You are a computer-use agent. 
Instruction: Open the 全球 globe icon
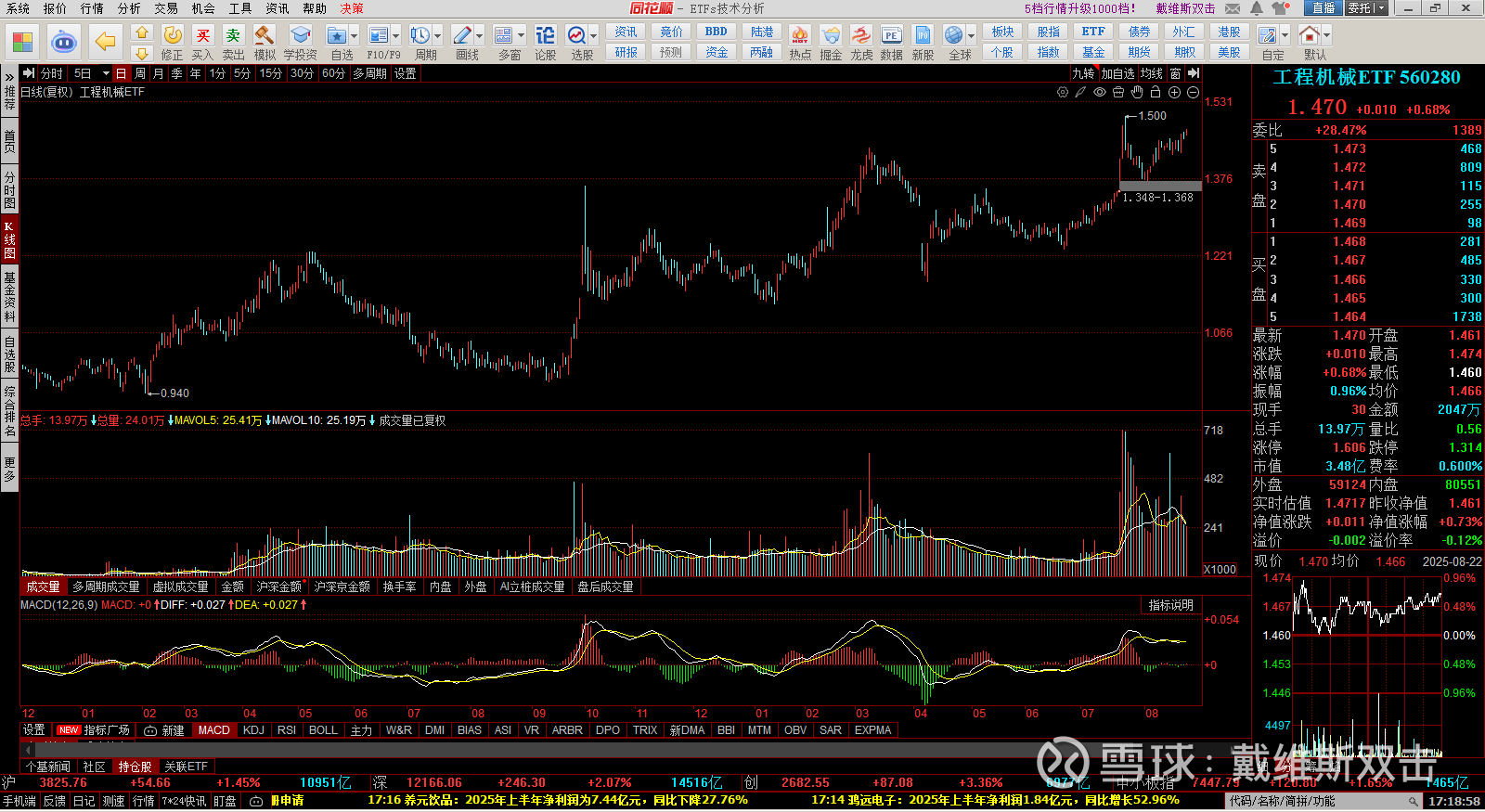coord(954,35)
